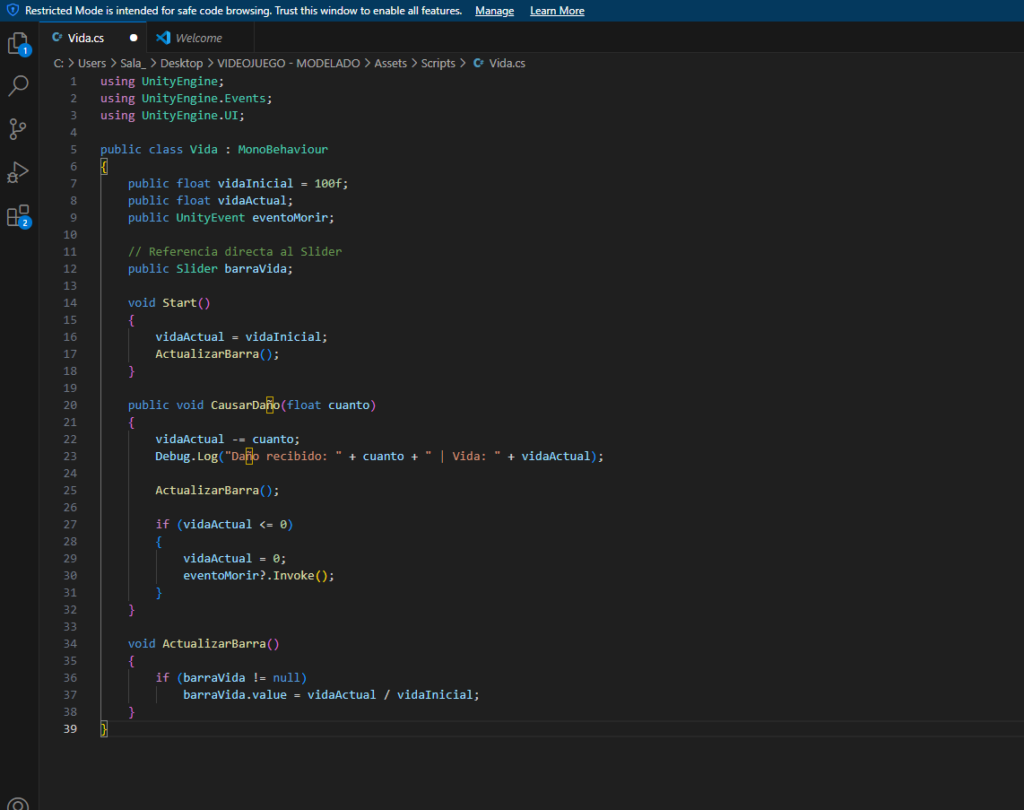The image size is (1024, 810).
Task: Click the Manage link in banner
Action: [x=494, y=10]
